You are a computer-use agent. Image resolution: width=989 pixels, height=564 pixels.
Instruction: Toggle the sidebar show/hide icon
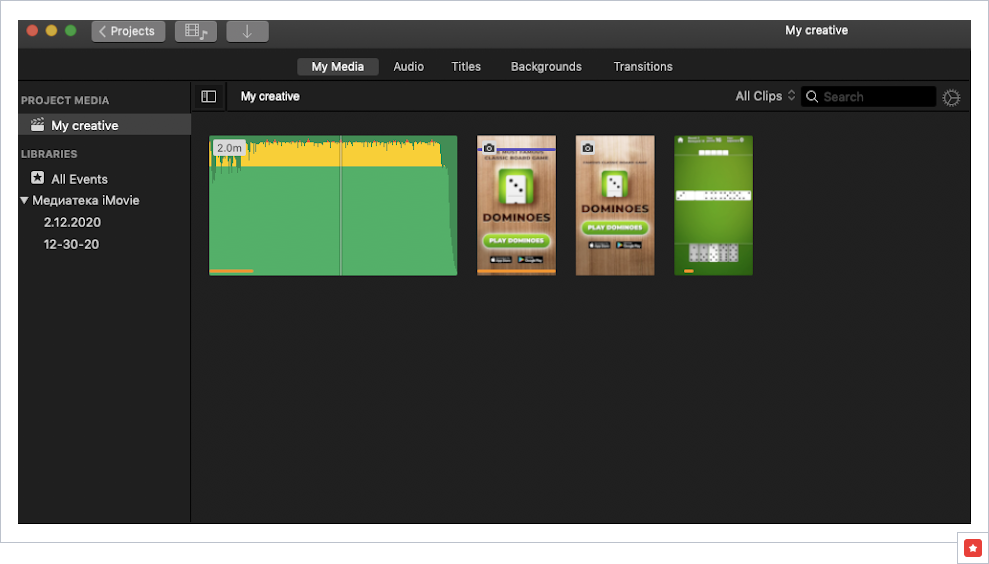coord(209,97)
